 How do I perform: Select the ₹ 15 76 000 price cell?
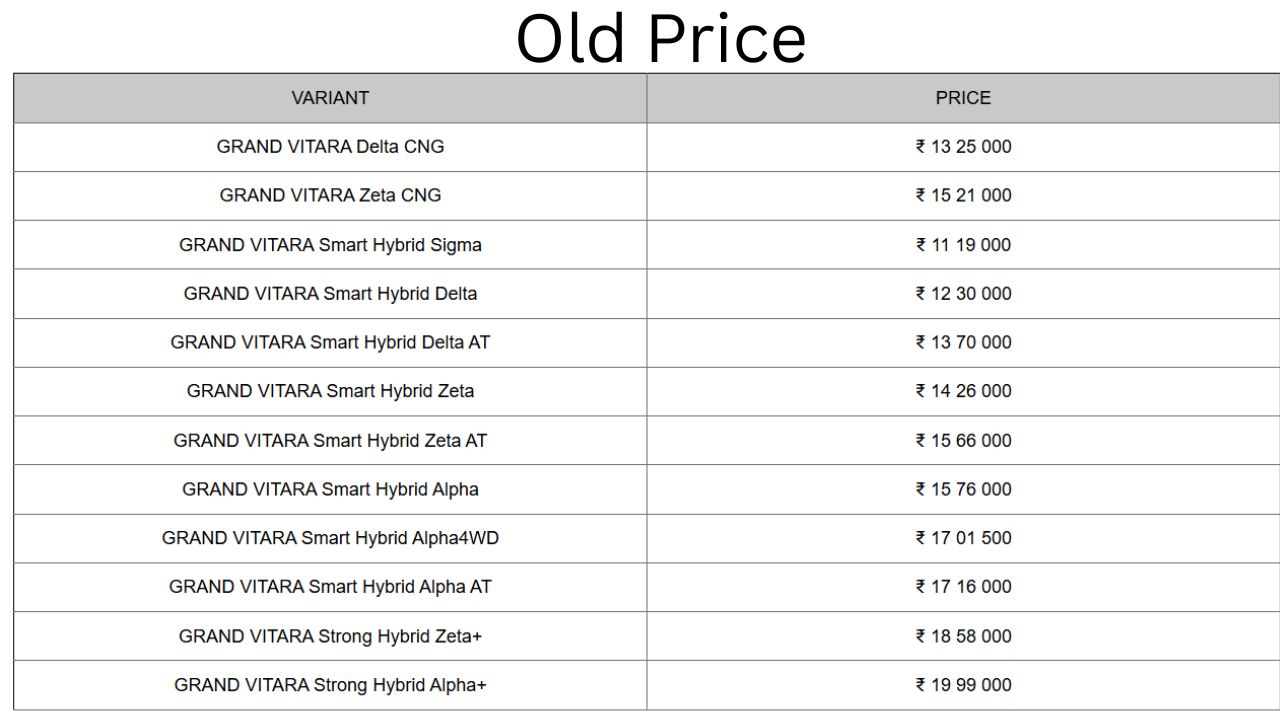[963, 490]
